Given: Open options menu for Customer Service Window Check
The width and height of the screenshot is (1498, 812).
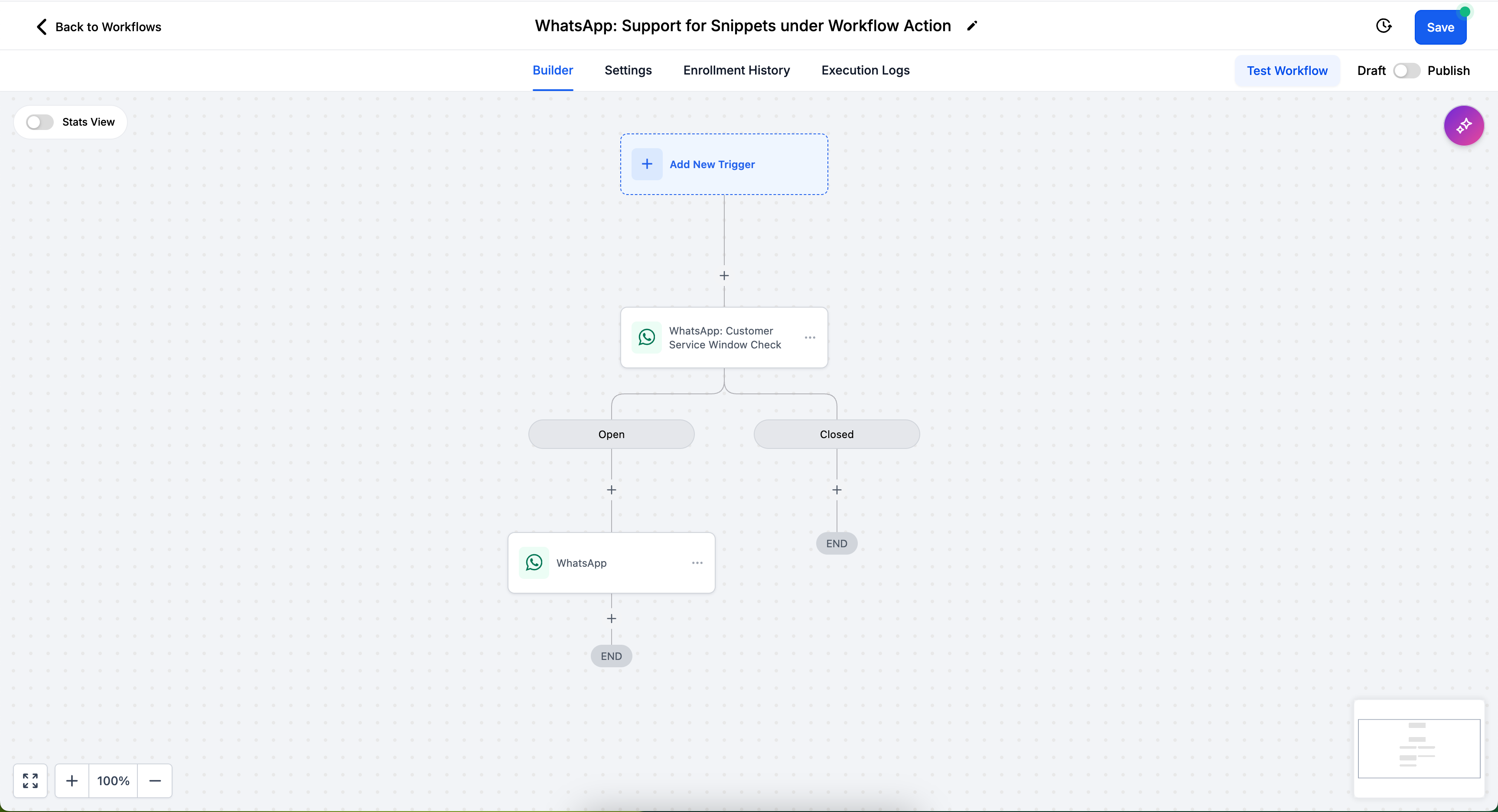Looking at the screenshot, I should (810, 338).
